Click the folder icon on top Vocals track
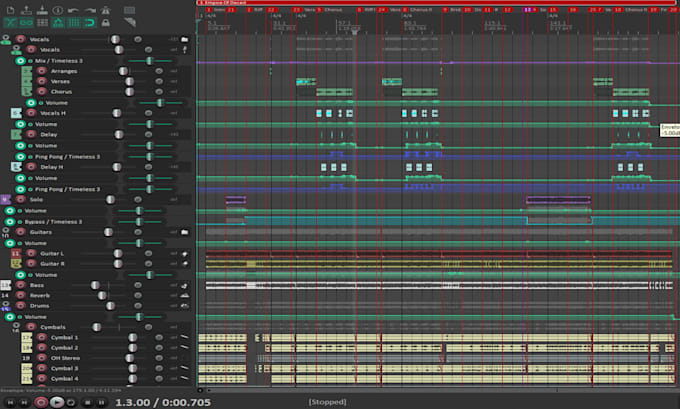The height and width of the screenshot is (409, 680). pos(185,39)
